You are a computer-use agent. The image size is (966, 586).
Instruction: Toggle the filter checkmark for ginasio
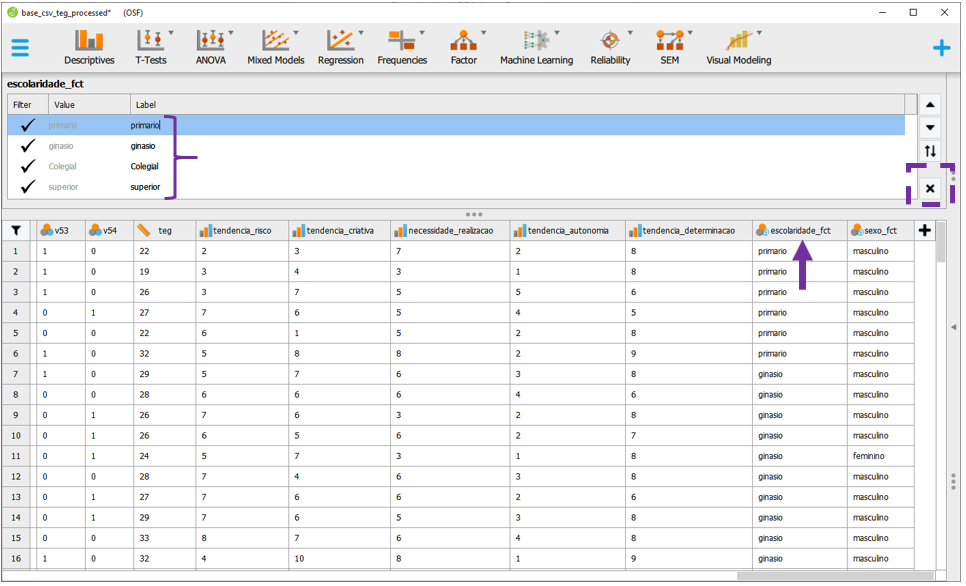[x=28, y=146]
